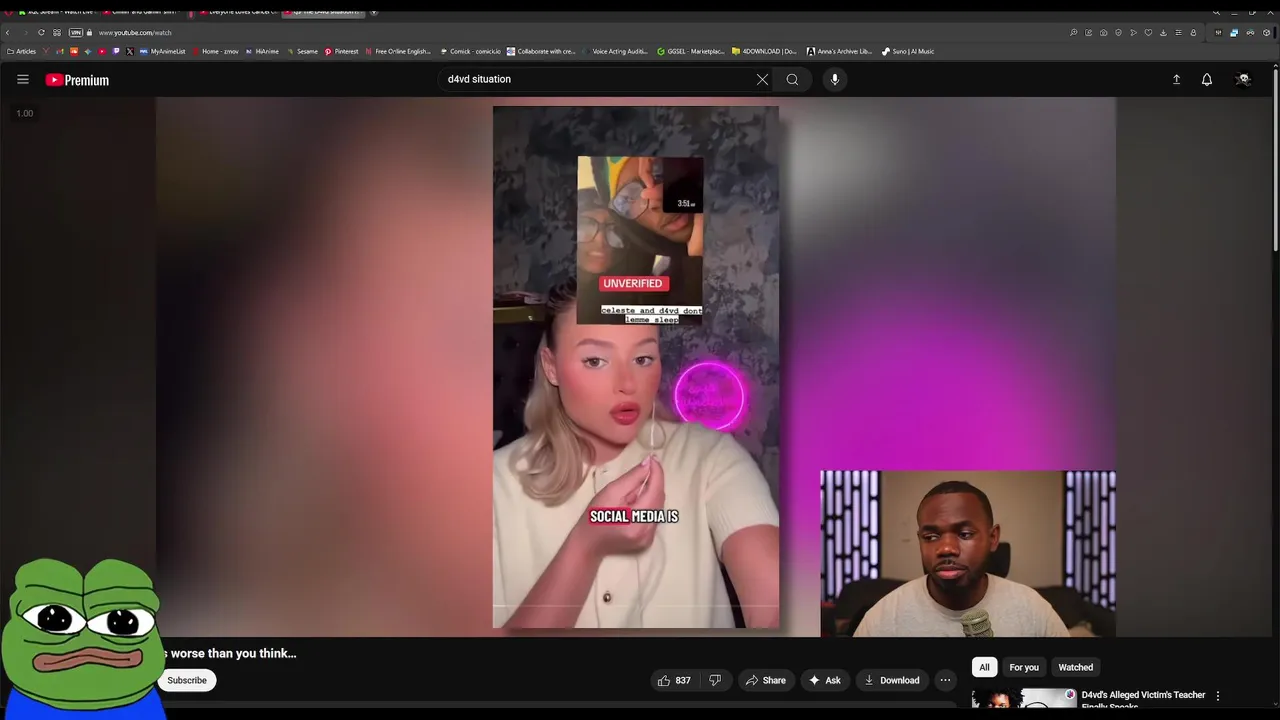Open the HiAnime bookmark

click(x=261, y=51)
